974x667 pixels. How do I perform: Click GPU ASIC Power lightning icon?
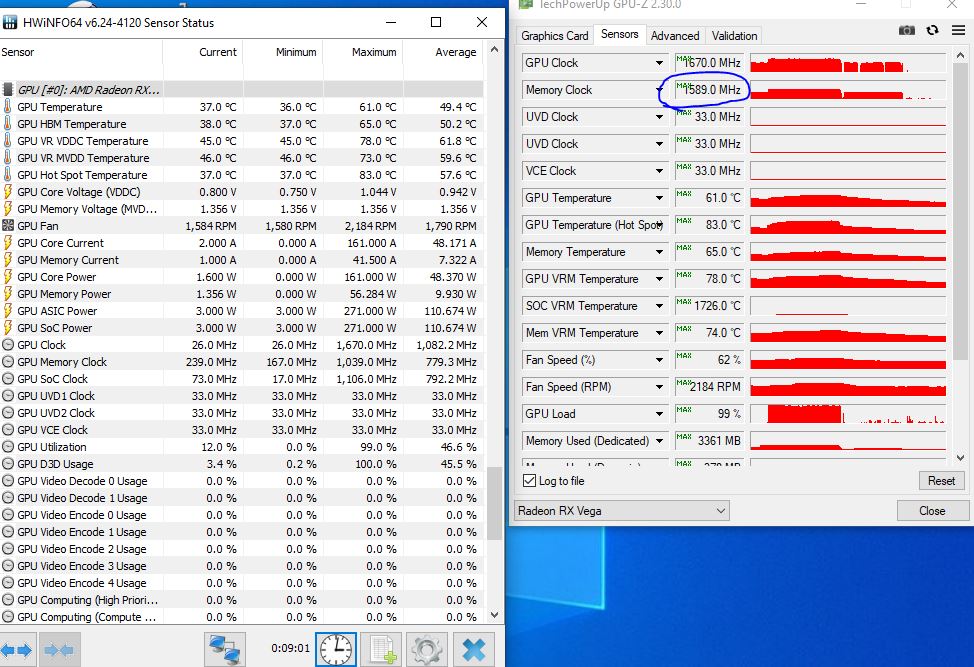(x=7, y=311)
